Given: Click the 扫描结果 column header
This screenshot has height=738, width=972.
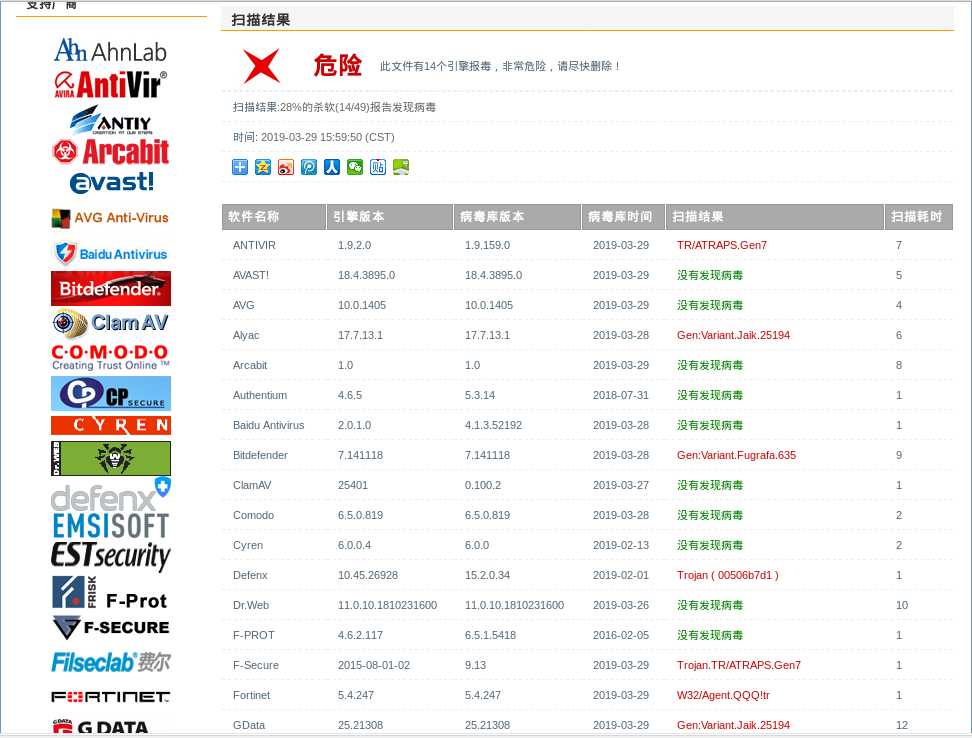Looking at the screenshot, I should coord(775,217).
